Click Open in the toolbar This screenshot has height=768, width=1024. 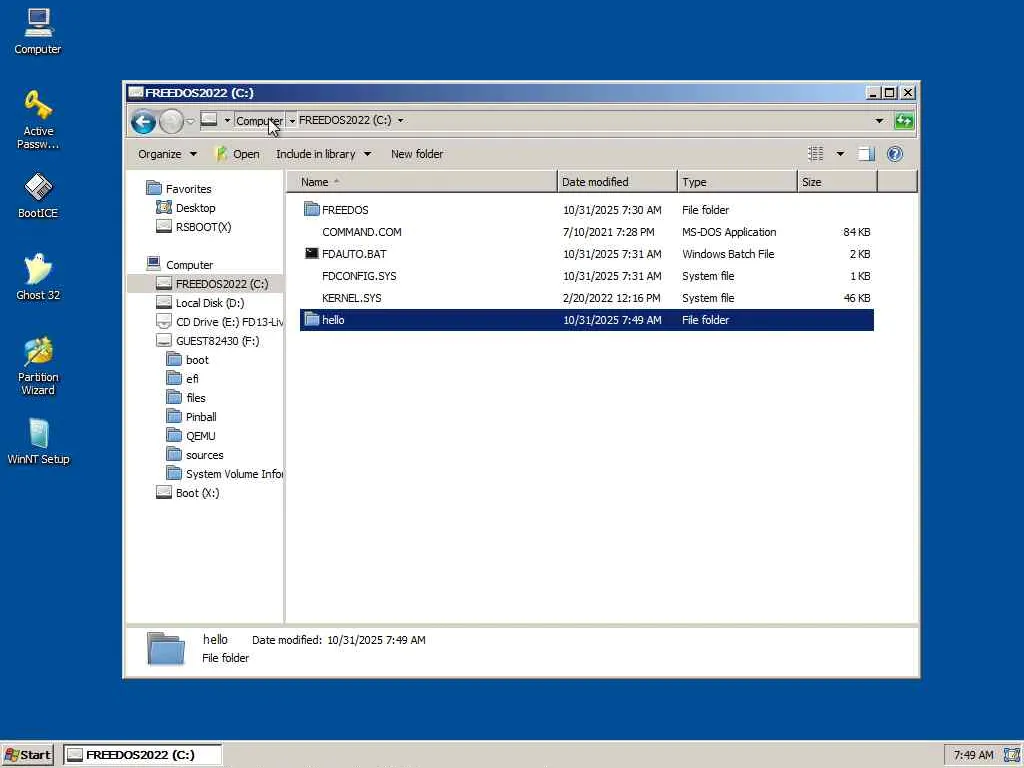click(x=238, y=154)
